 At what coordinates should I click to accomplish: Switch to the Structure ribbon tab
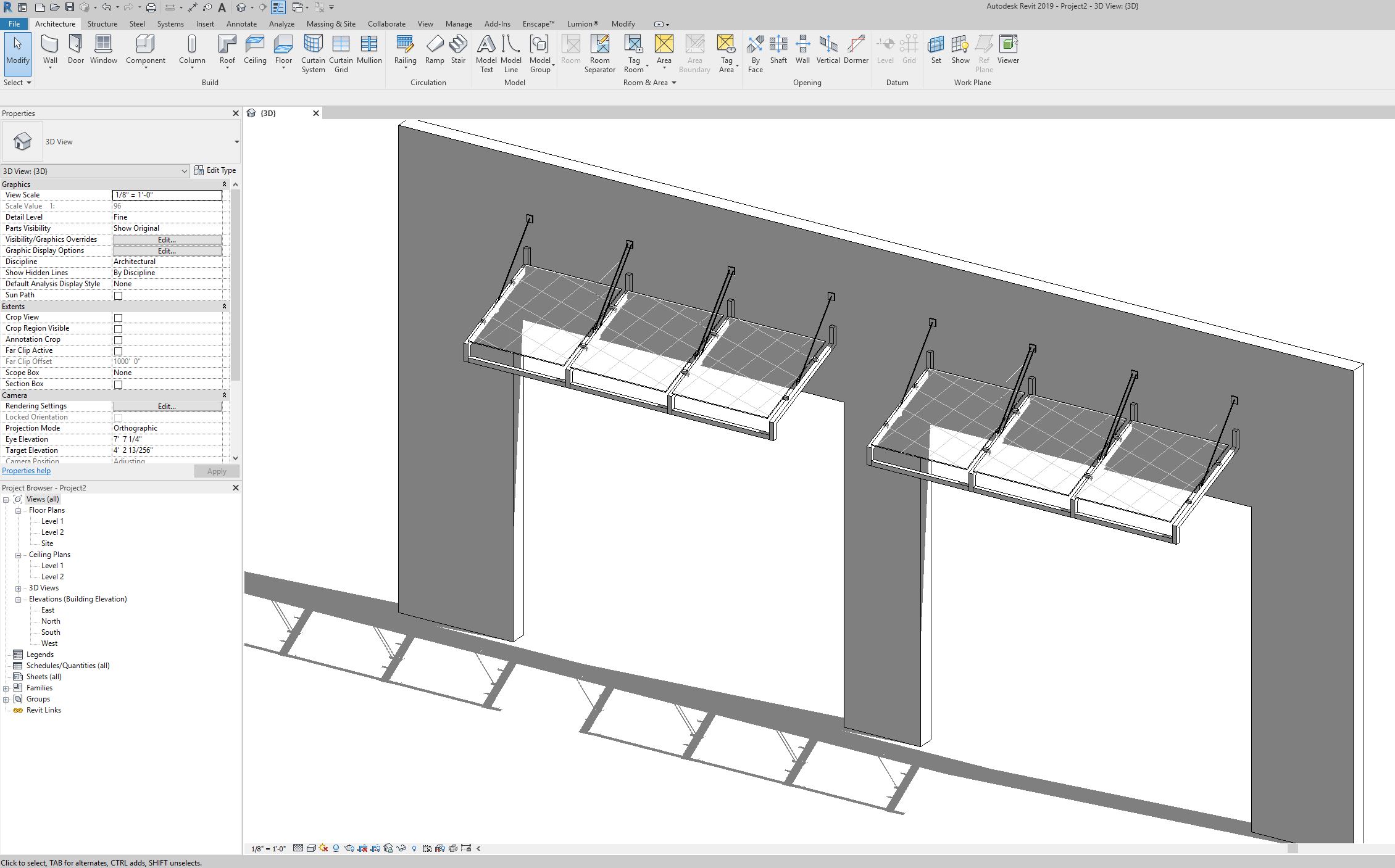click(102, 24)
